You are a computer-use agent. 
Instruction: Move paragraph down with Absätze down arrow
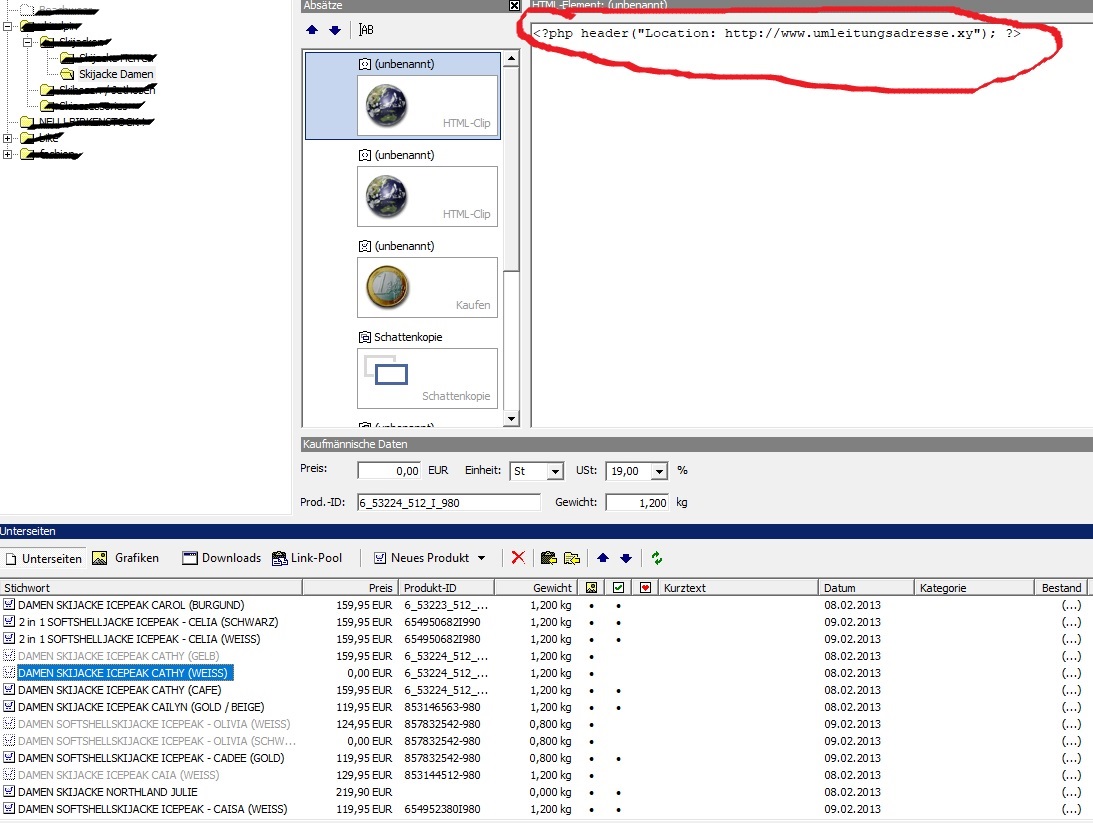pyautogui.click(x=334, y=30)
